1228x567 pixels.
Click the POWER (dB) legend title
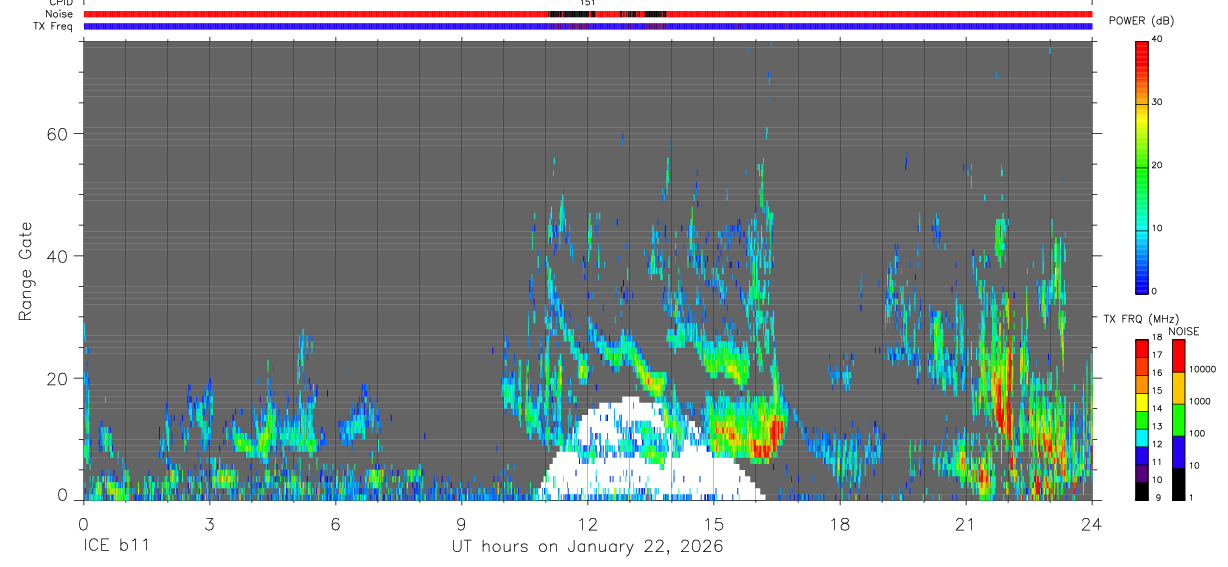coord(1141,21)
